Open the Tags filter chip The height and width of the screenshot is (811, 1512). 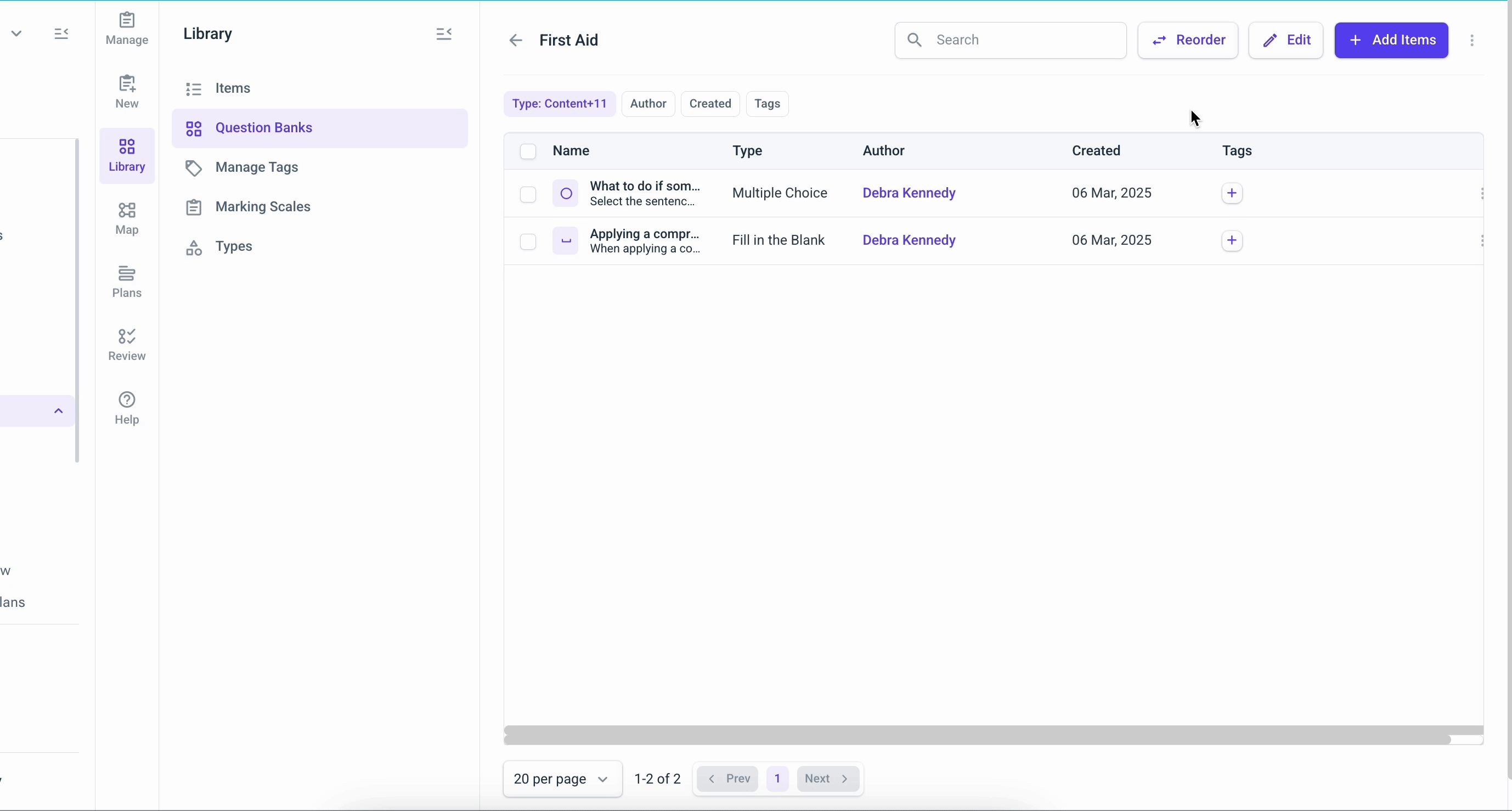767,104
